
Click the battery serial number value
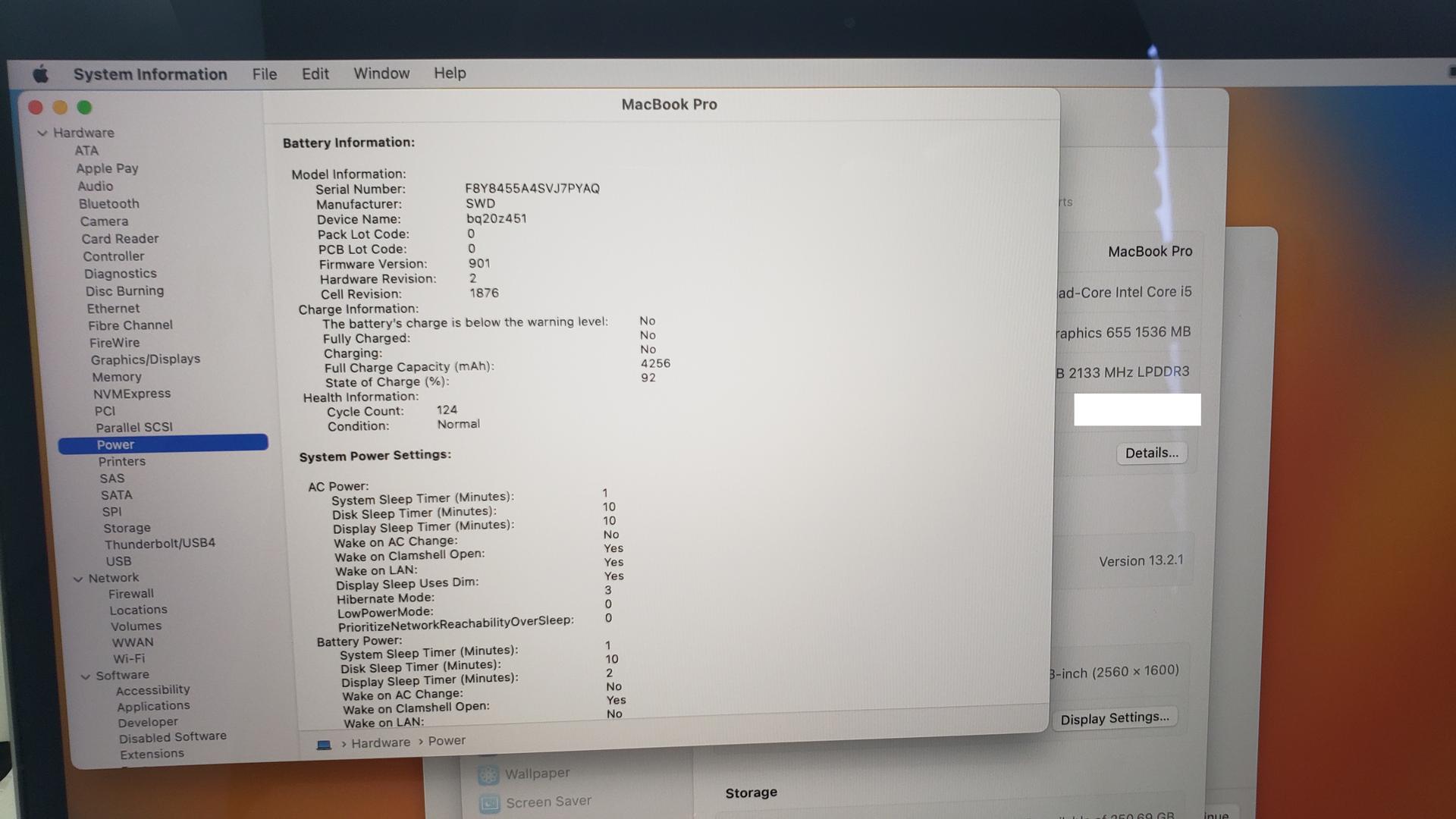pyautogui.click(x=532, y=189)
